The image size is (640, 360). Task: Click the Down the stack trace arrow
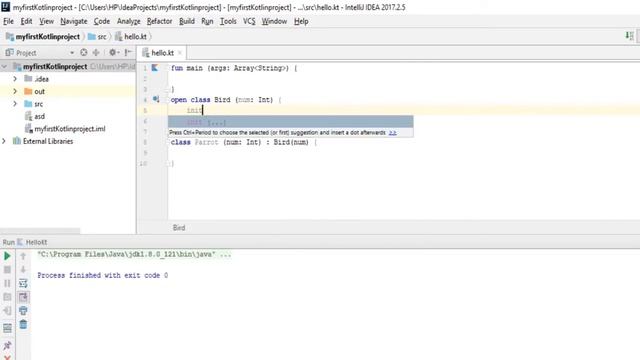23,269
